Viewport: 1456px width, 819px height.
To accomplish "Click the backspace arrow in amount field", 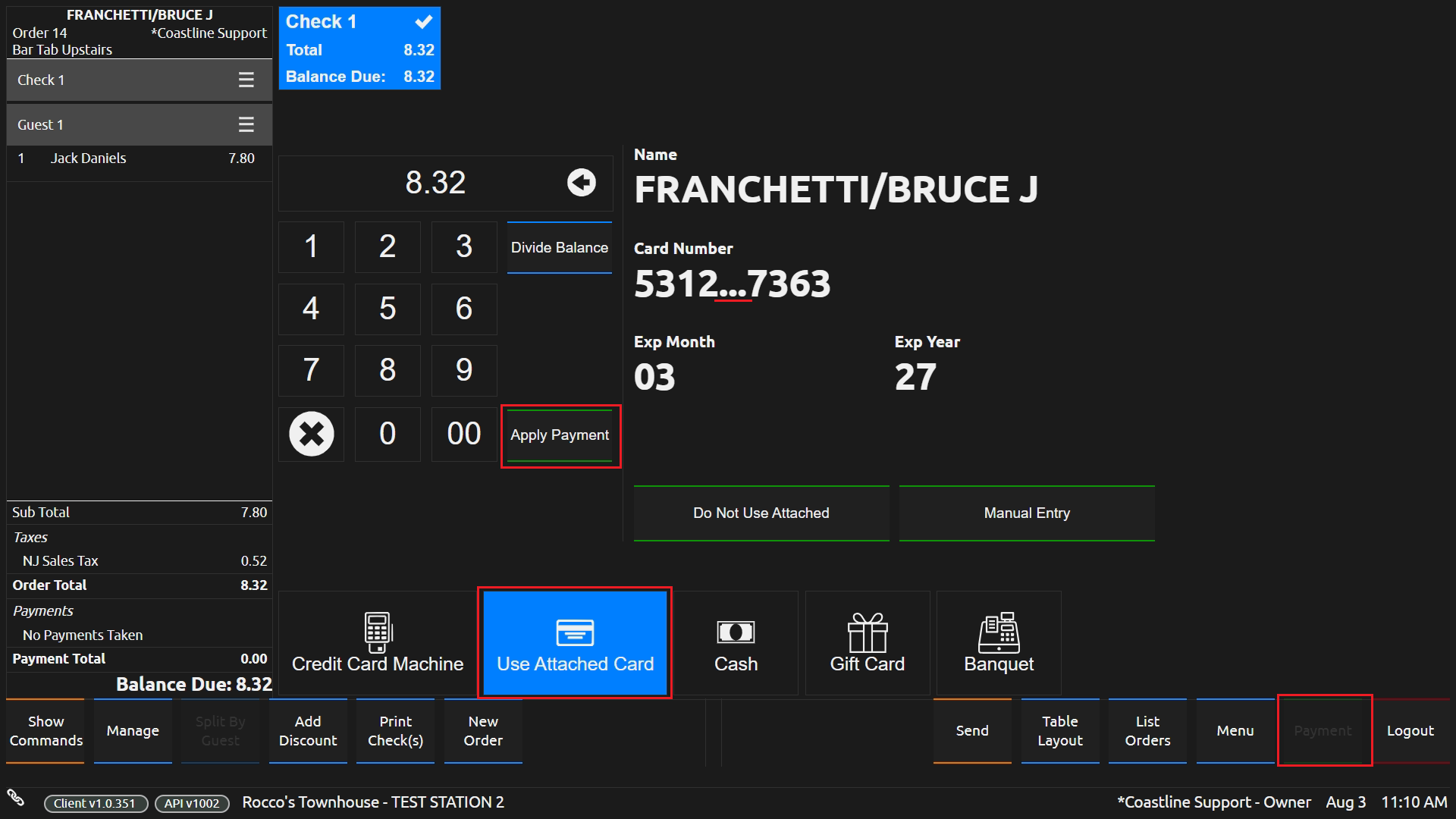I will click(582, 183).
